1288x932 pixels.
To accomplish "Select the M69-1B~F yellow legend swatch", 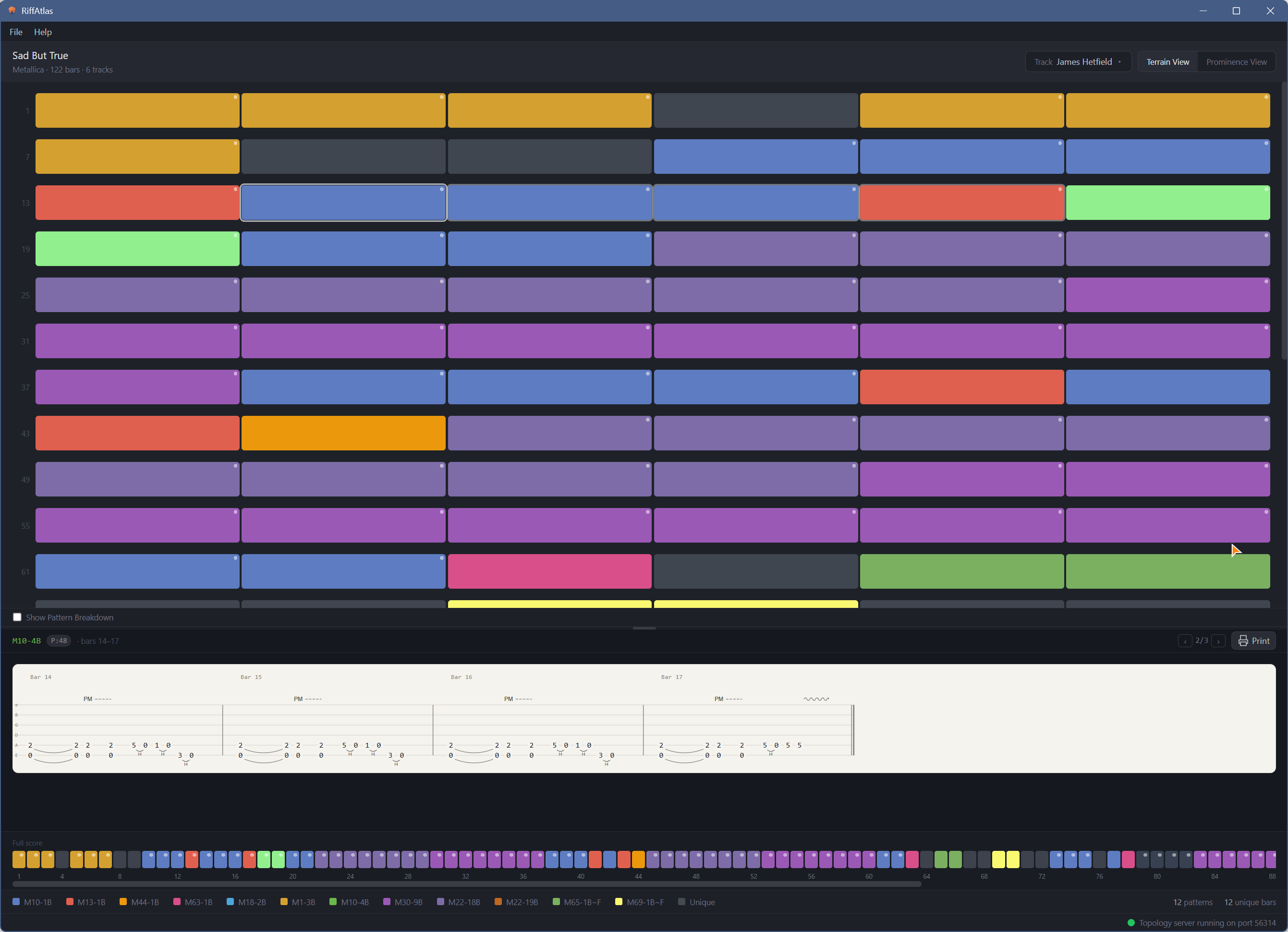I will click(619, 902).
